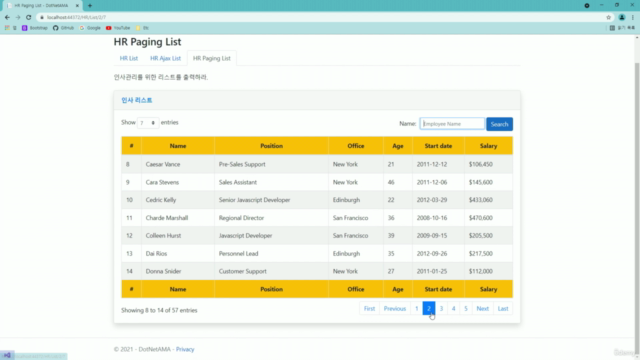This screenshot has width=640, height=360.
Task: Open a new browser tab
Action: pos(90,6)
